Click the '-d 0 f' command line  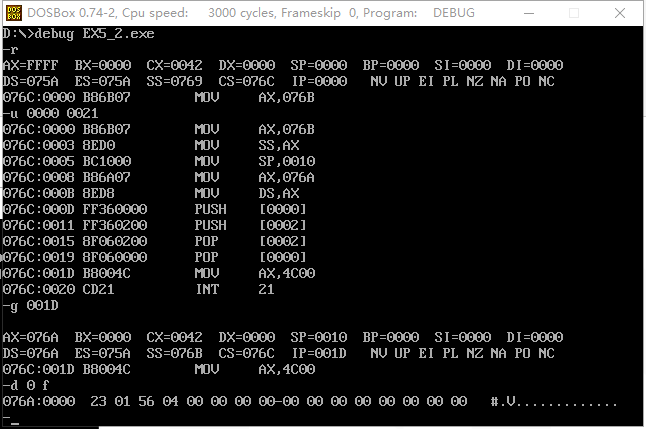(x=26, y=385)
